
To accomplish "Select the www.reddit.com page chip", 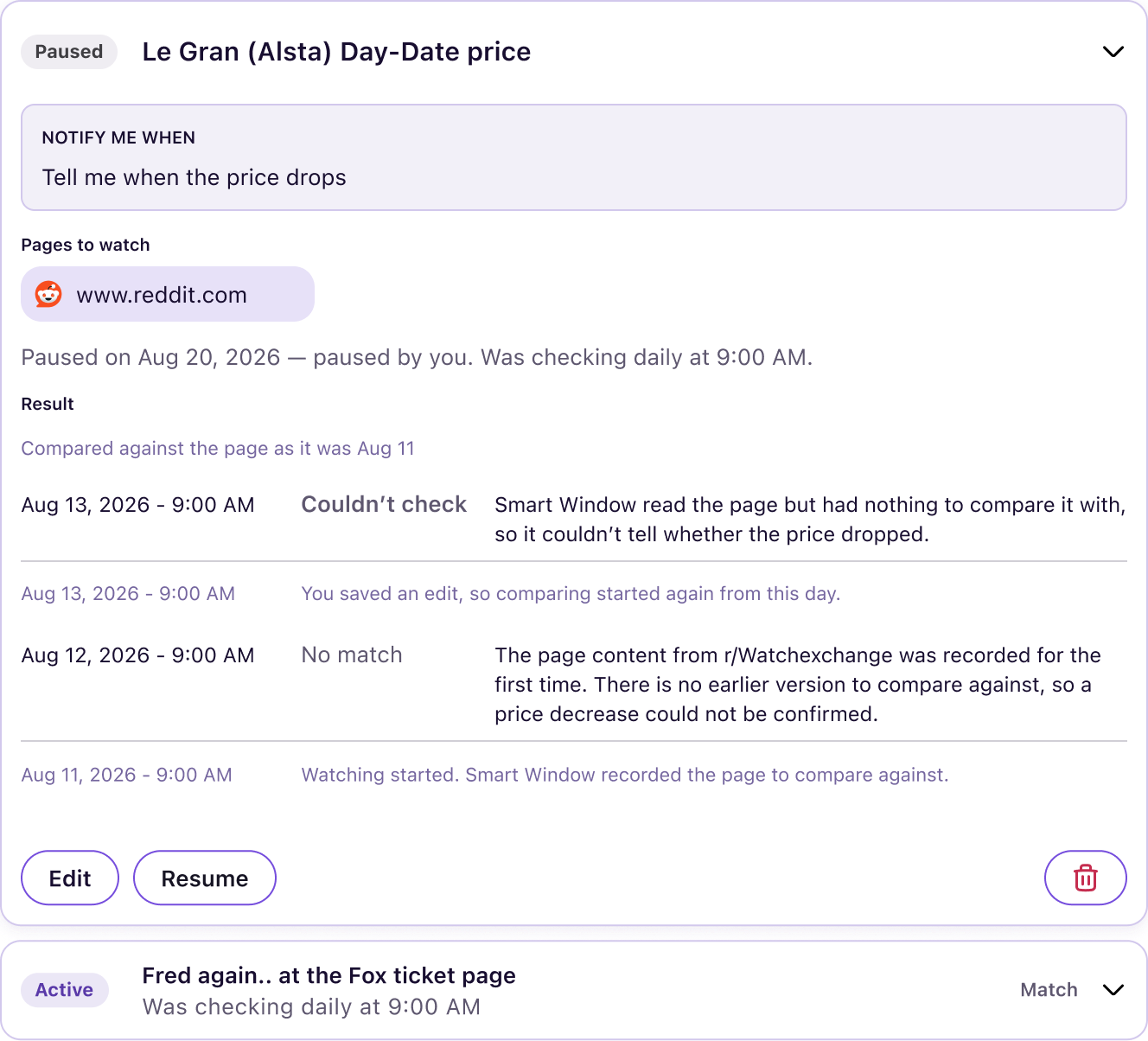I will pyautogui.click(x=168, y=294).
